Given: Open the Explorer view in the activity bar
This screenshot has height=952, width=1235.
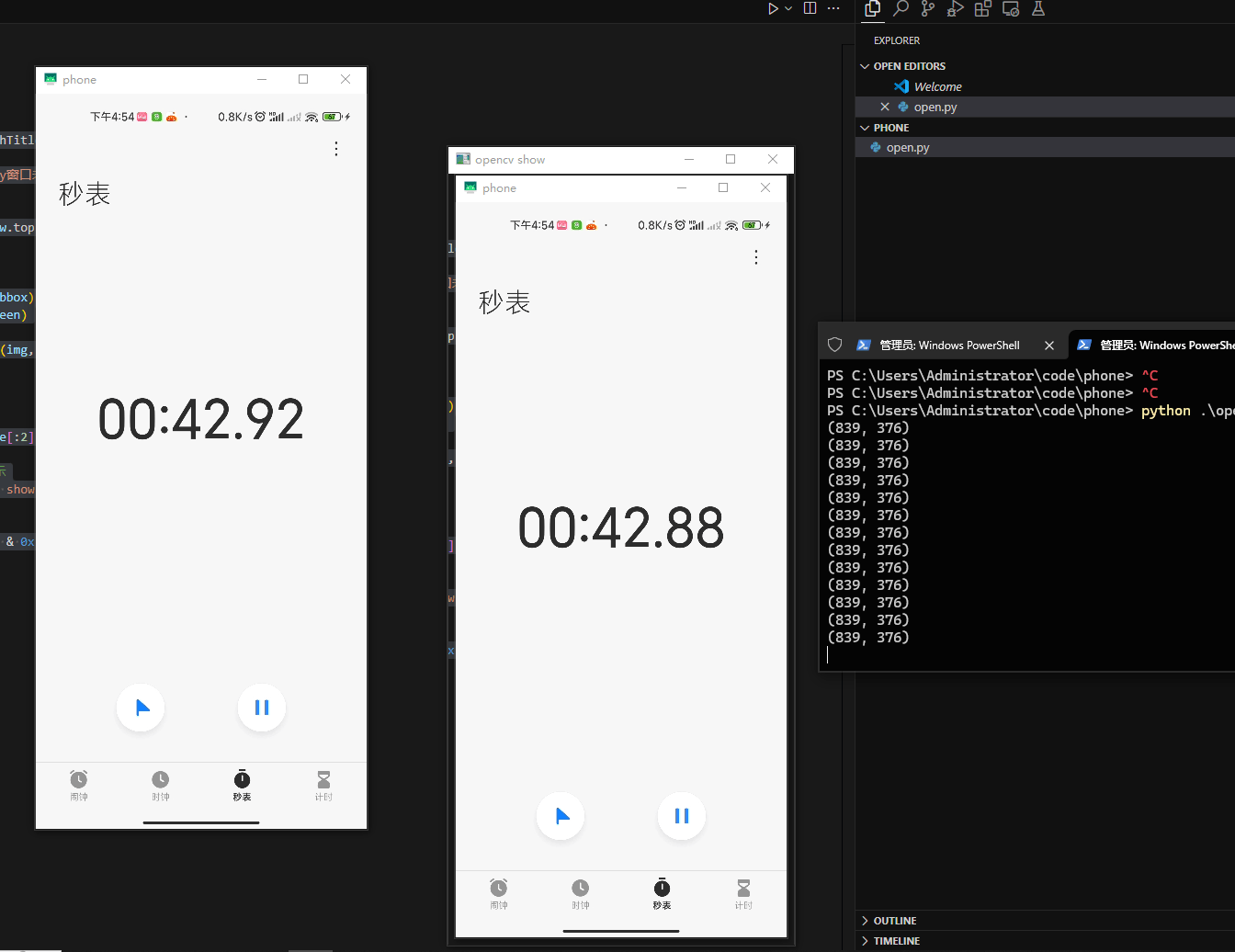Looking at the screenshot, I should [873, 8].
